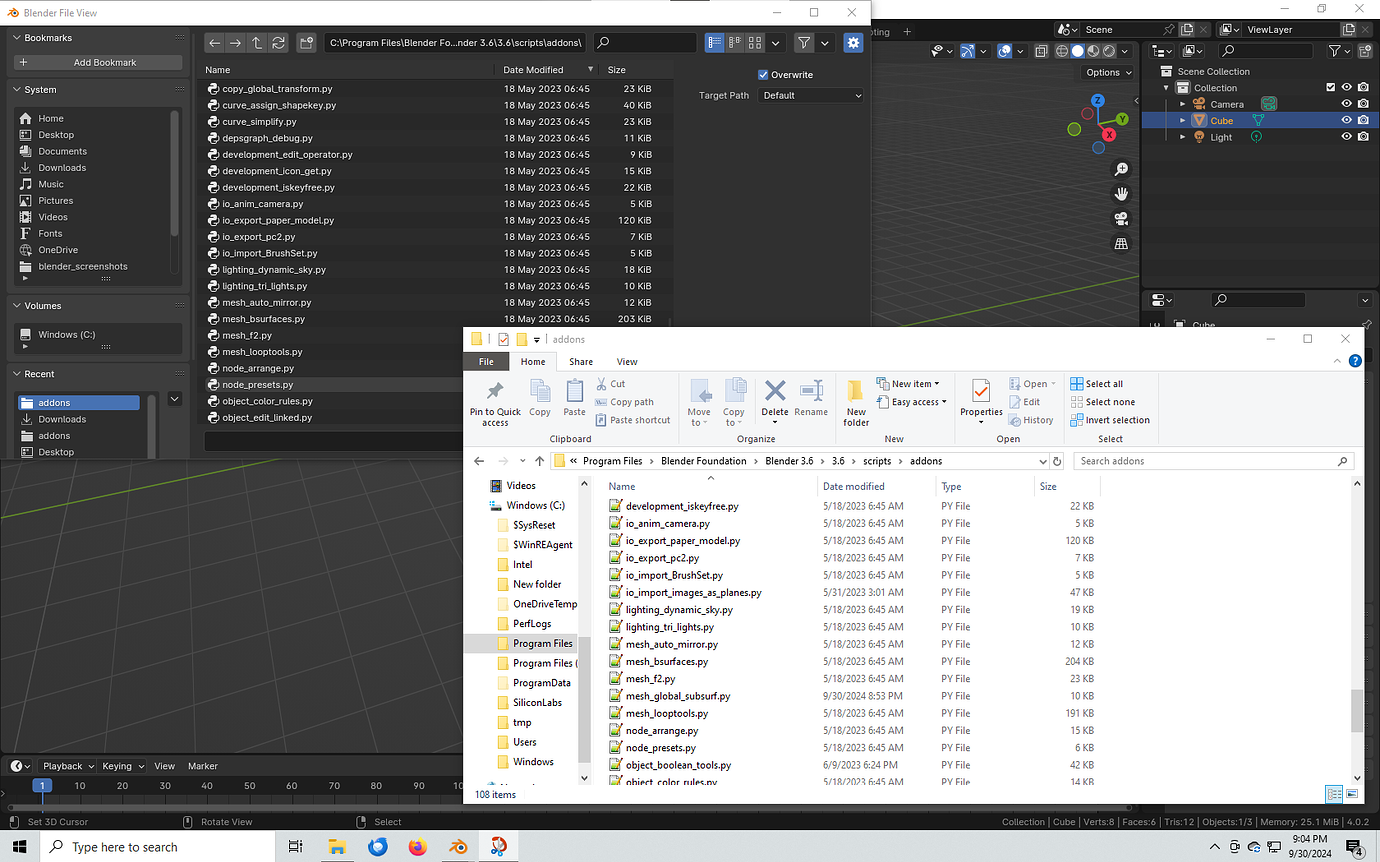Click scripts in the Explorer address breadcrumb
Image resolution: width=1380 pixels, height=862 pixels.
[877, 461]
